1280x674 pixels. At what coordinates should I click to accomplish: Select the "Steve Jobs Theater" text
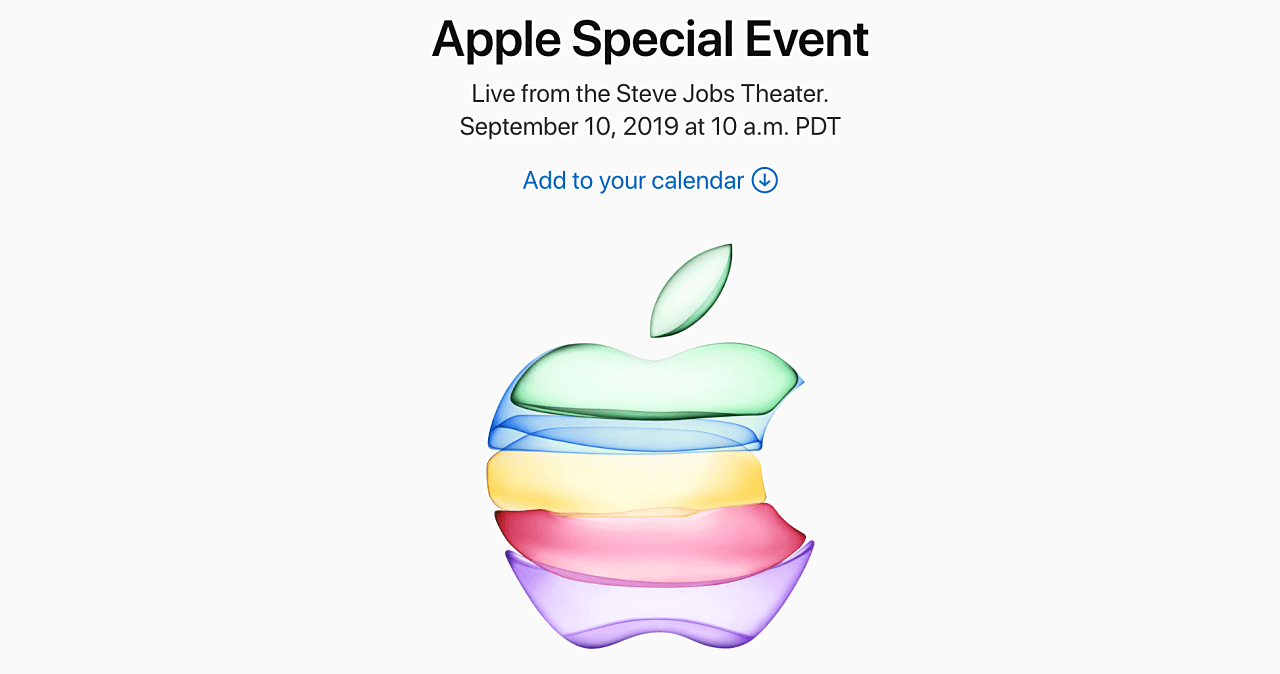[x=722, y=94]
